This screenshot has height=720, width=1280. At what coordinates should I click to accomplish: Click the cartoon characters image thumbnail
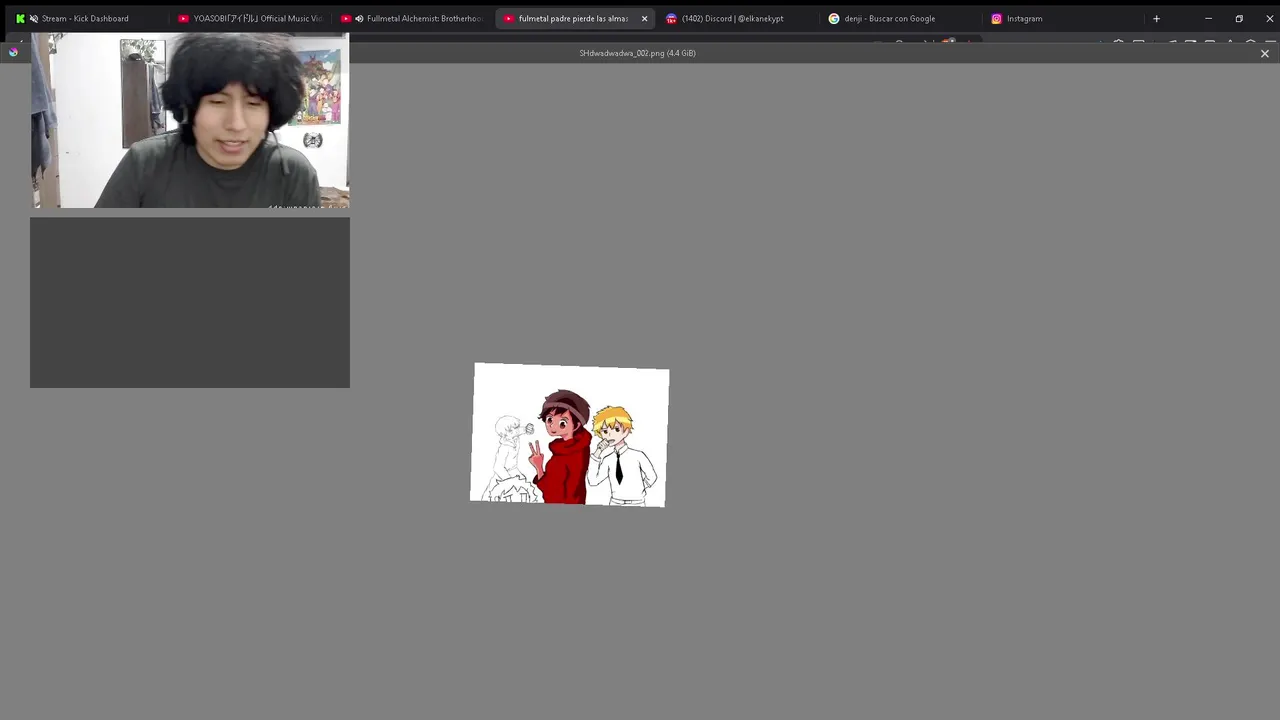(x=570, y=435)
